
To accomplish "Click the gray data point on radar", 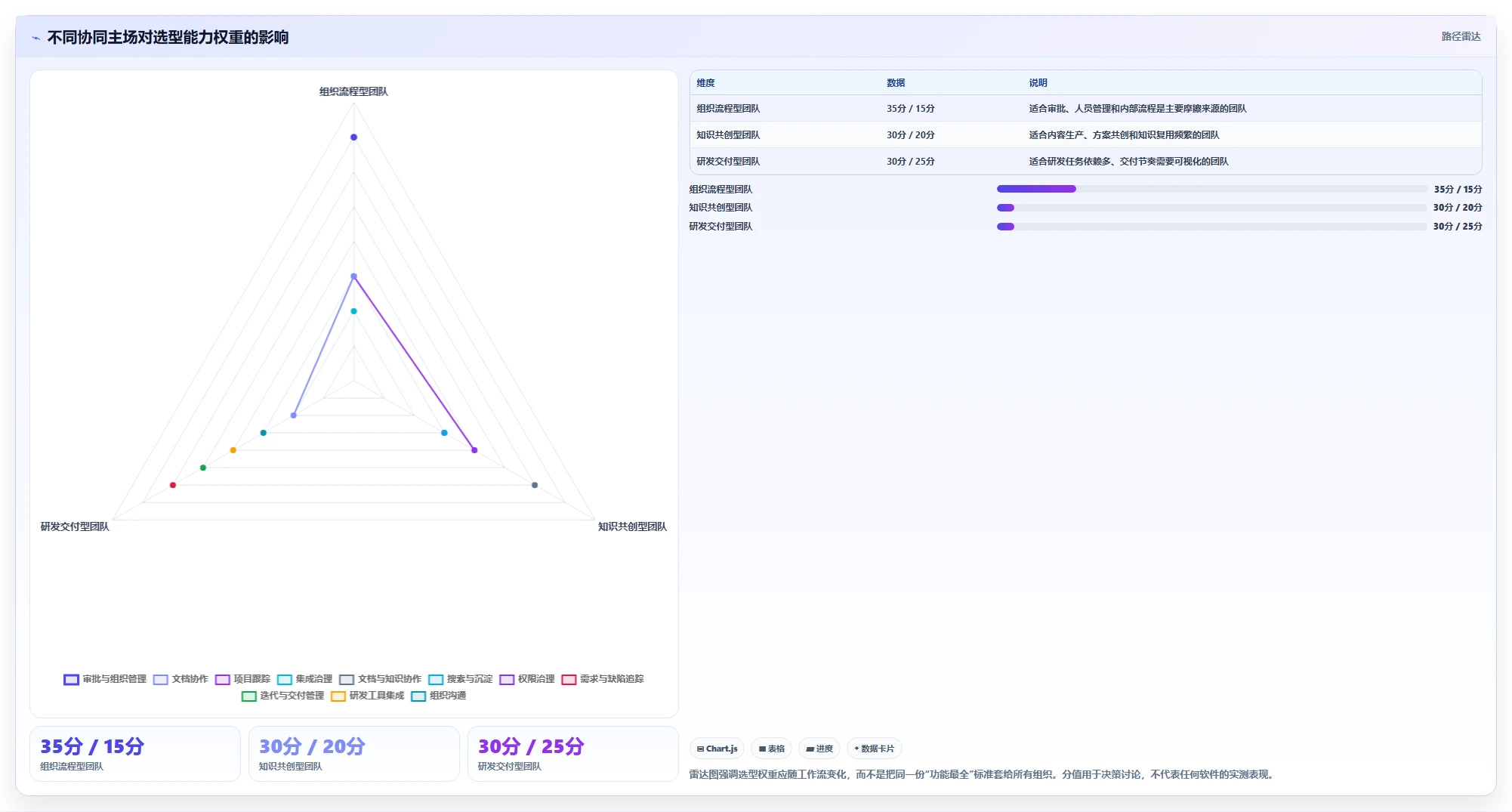I will click(x=535, y=485).
